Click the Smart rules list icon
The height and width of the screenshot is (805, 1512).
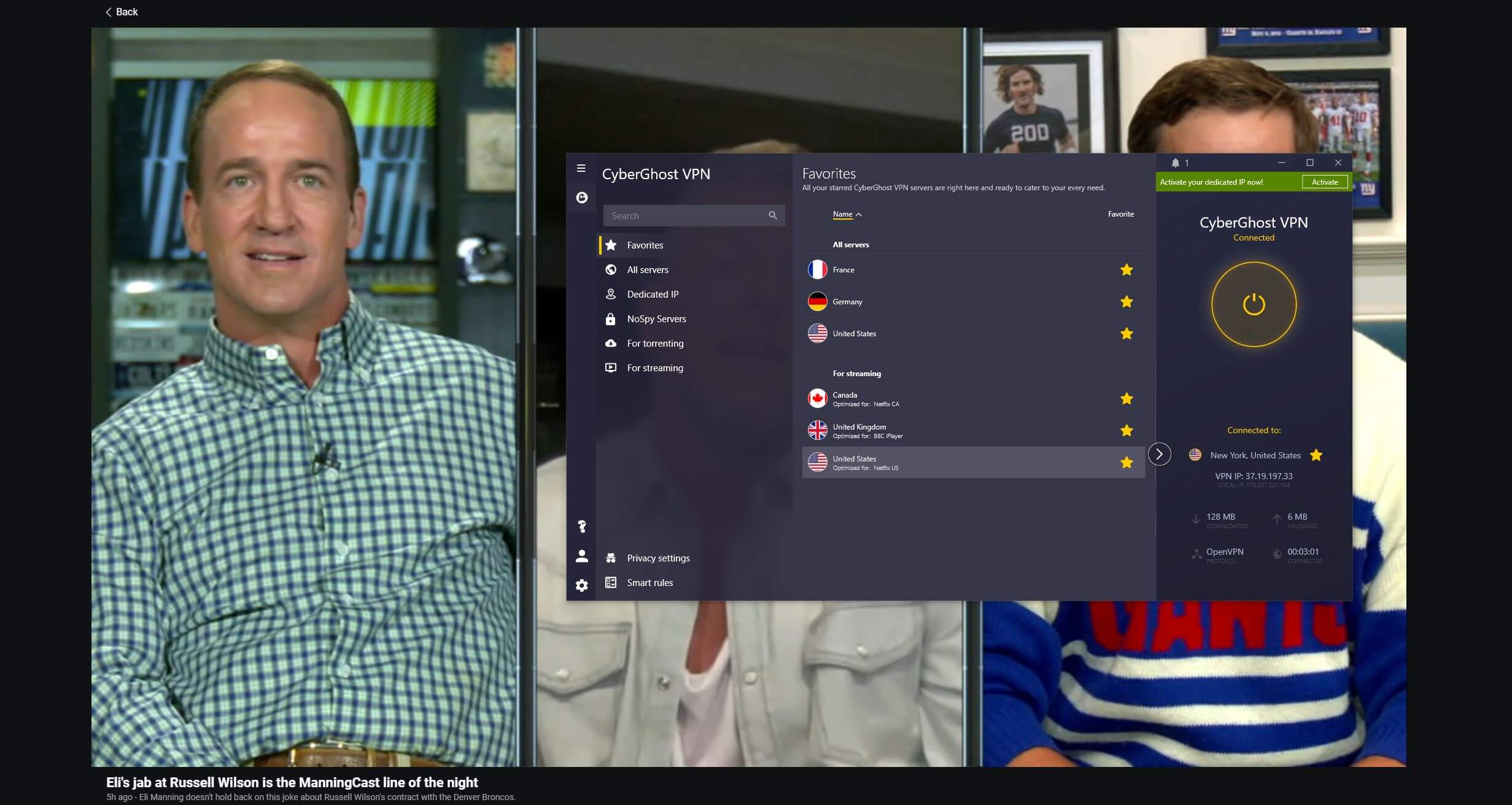611,582
